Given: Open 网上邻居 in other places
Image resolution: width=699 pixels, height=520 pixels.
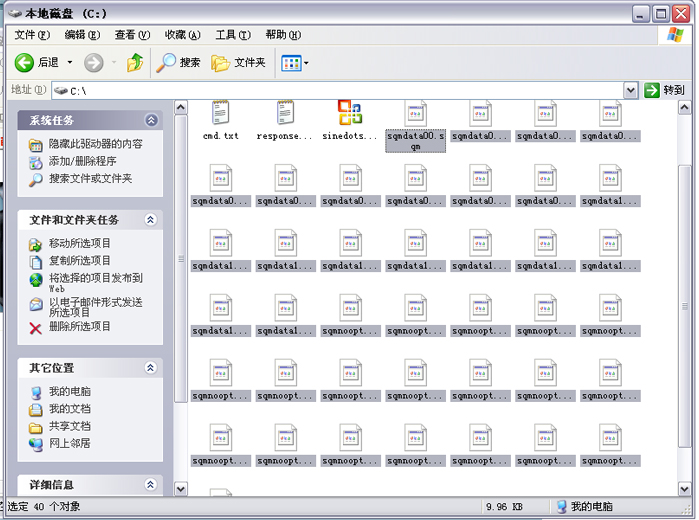Looking at the screenshot, I should point(70,443).
